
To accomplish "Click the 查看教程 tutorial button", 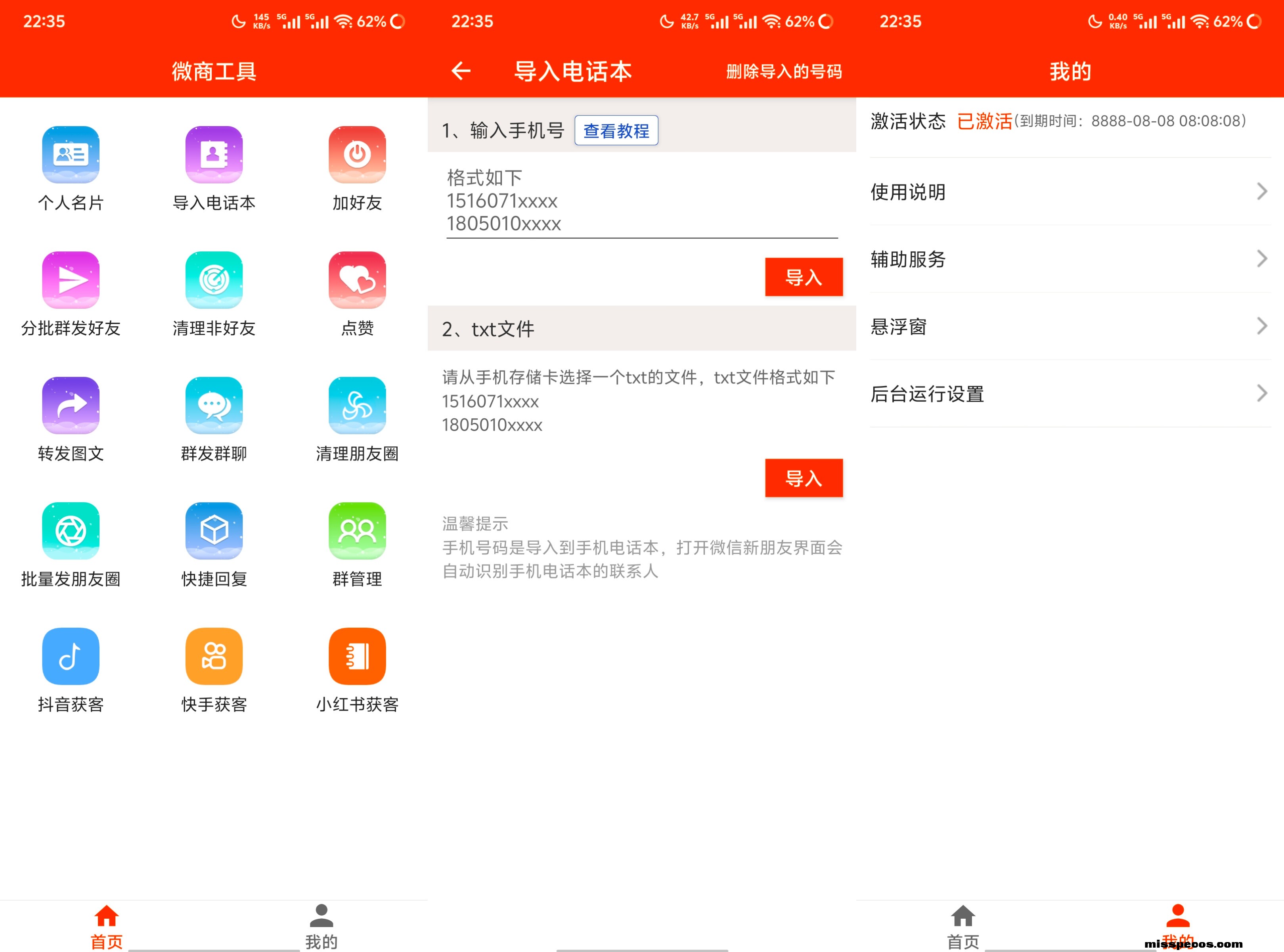I will pyautogui.click(x=616, y=131).
